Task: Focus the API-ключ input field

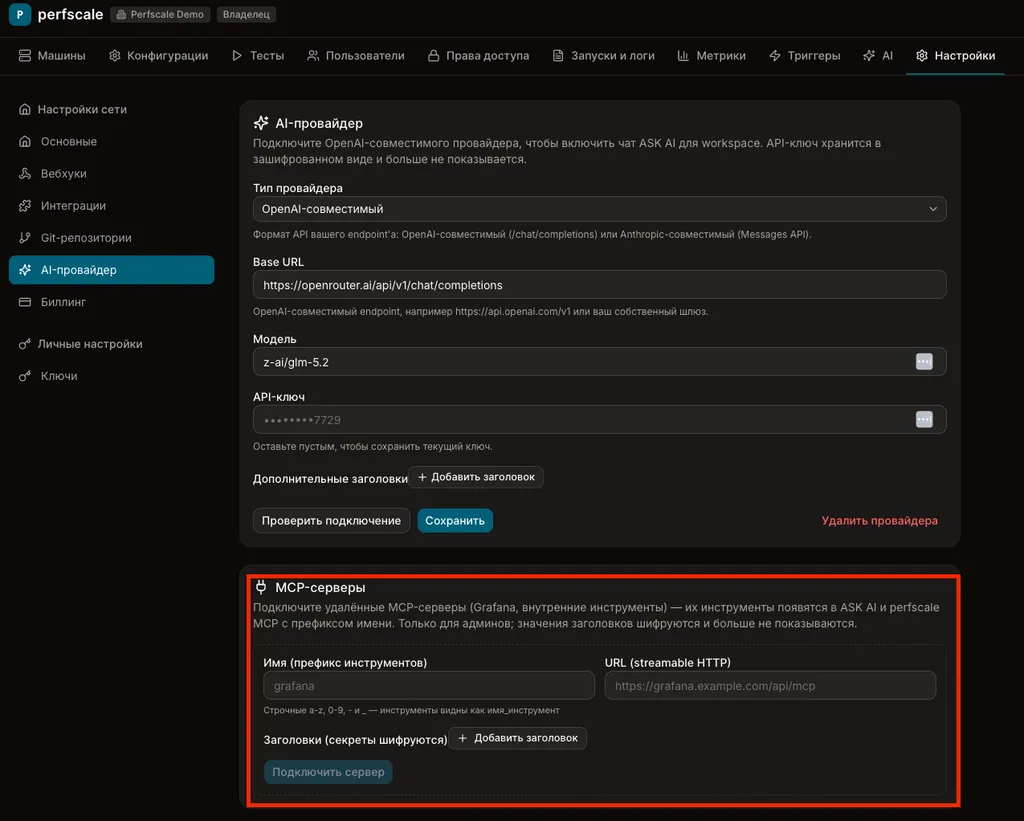Action: tap(600, 419)
